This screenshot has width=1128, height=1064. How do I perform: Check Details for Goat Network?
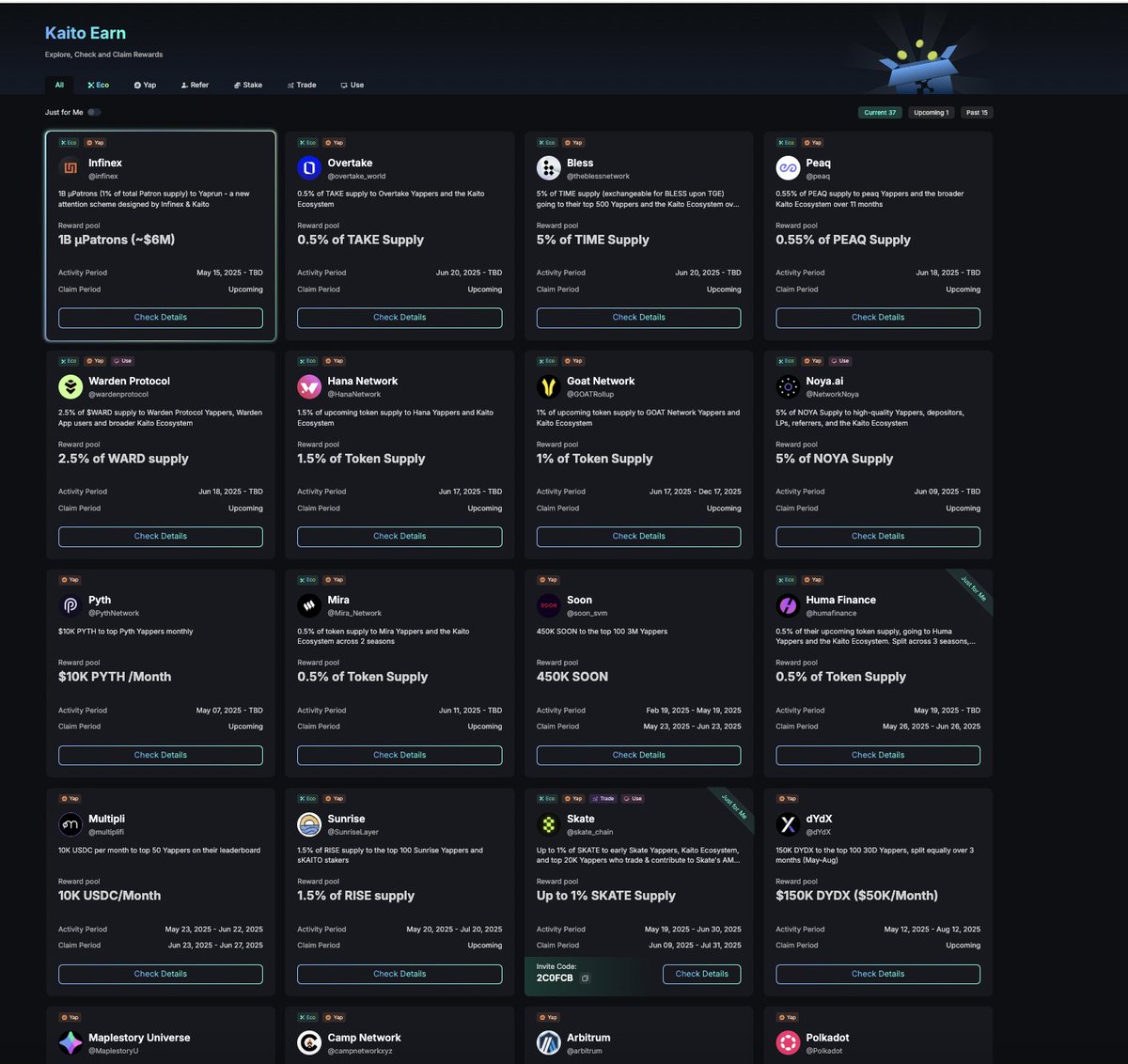tap(639, 537)
